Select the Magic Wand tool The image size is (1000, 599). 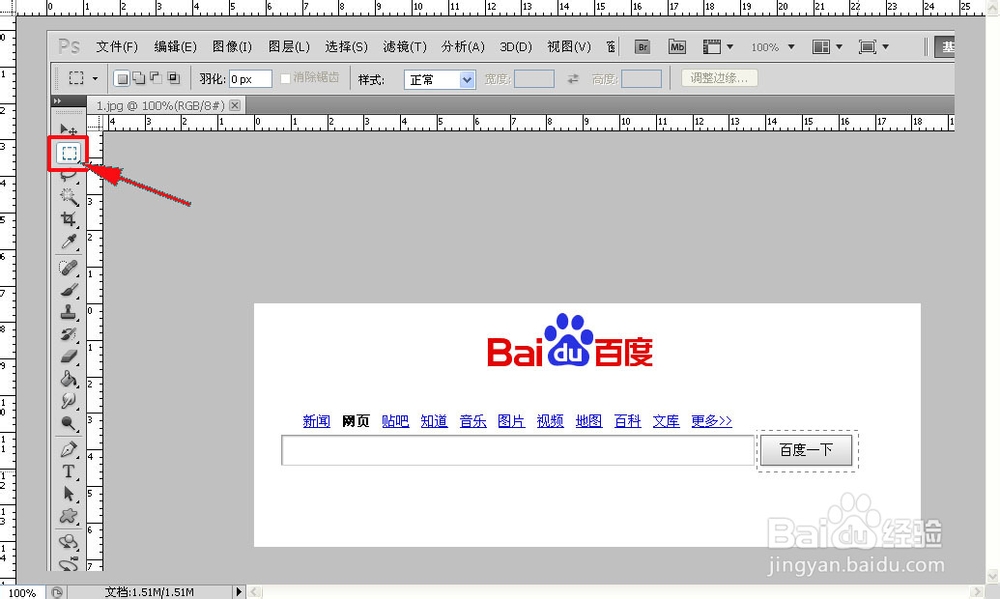(69, 197)
